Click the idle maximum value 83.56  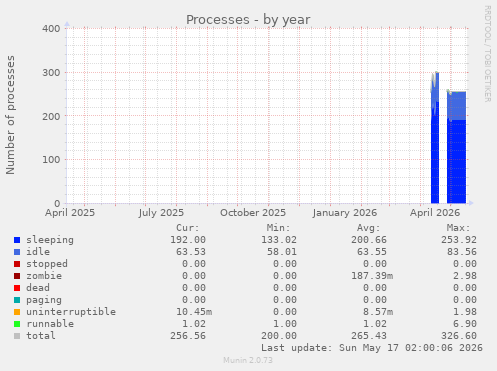pos(462,252)
